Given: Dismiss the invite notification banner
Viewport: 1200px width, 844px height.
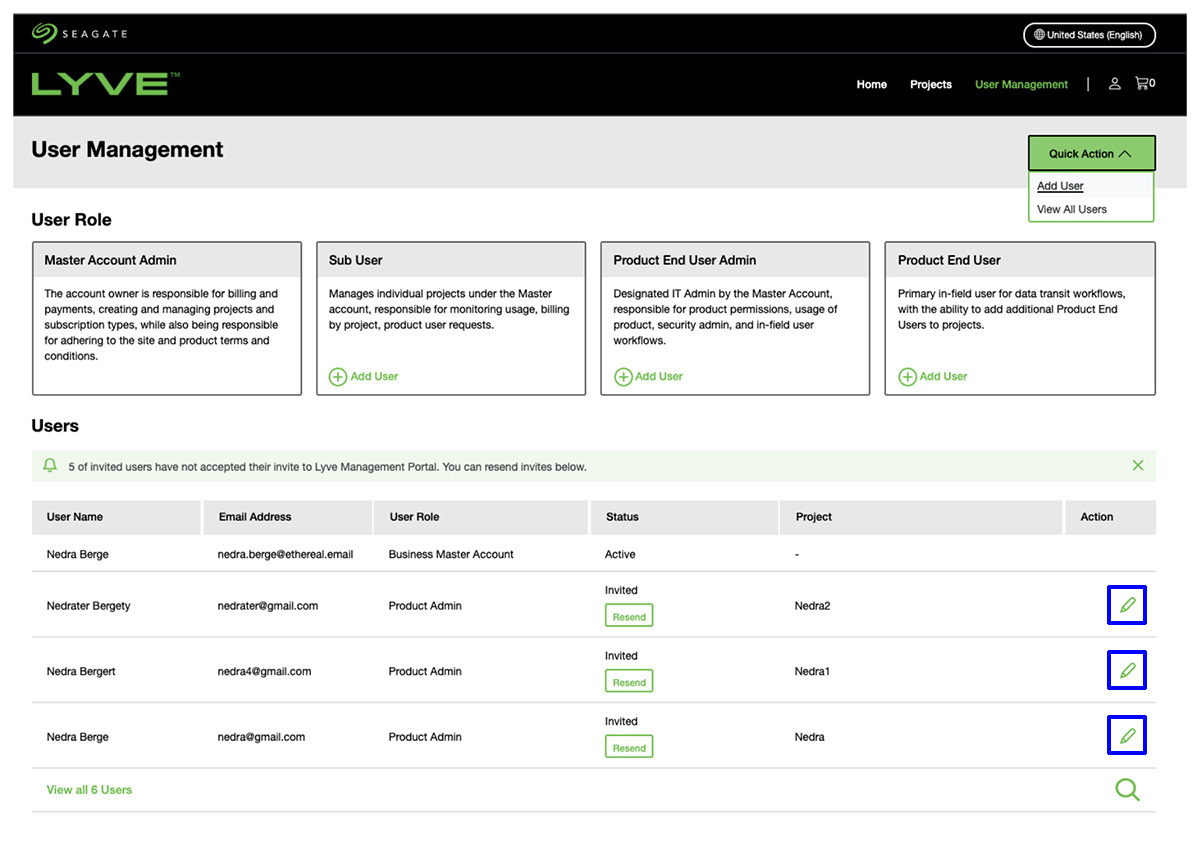Looking at the screenshot, I should pos(1137,465).
